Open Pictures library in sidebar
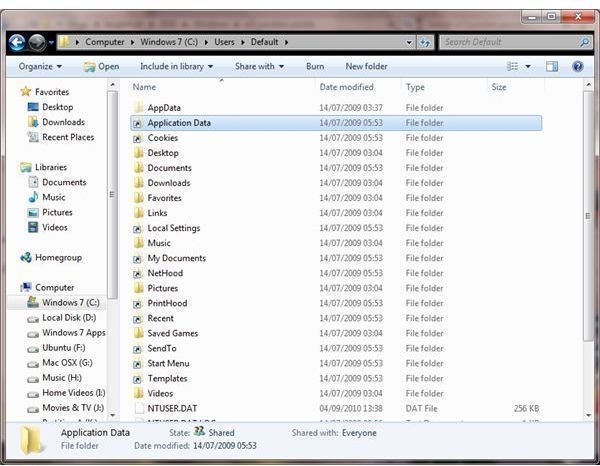 (50, 212)
